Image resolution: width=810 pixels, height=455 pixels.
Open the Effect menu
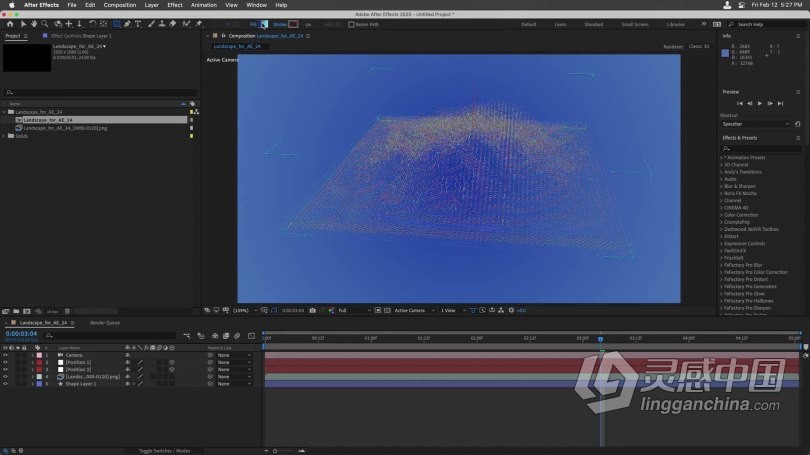click(175, 5)
